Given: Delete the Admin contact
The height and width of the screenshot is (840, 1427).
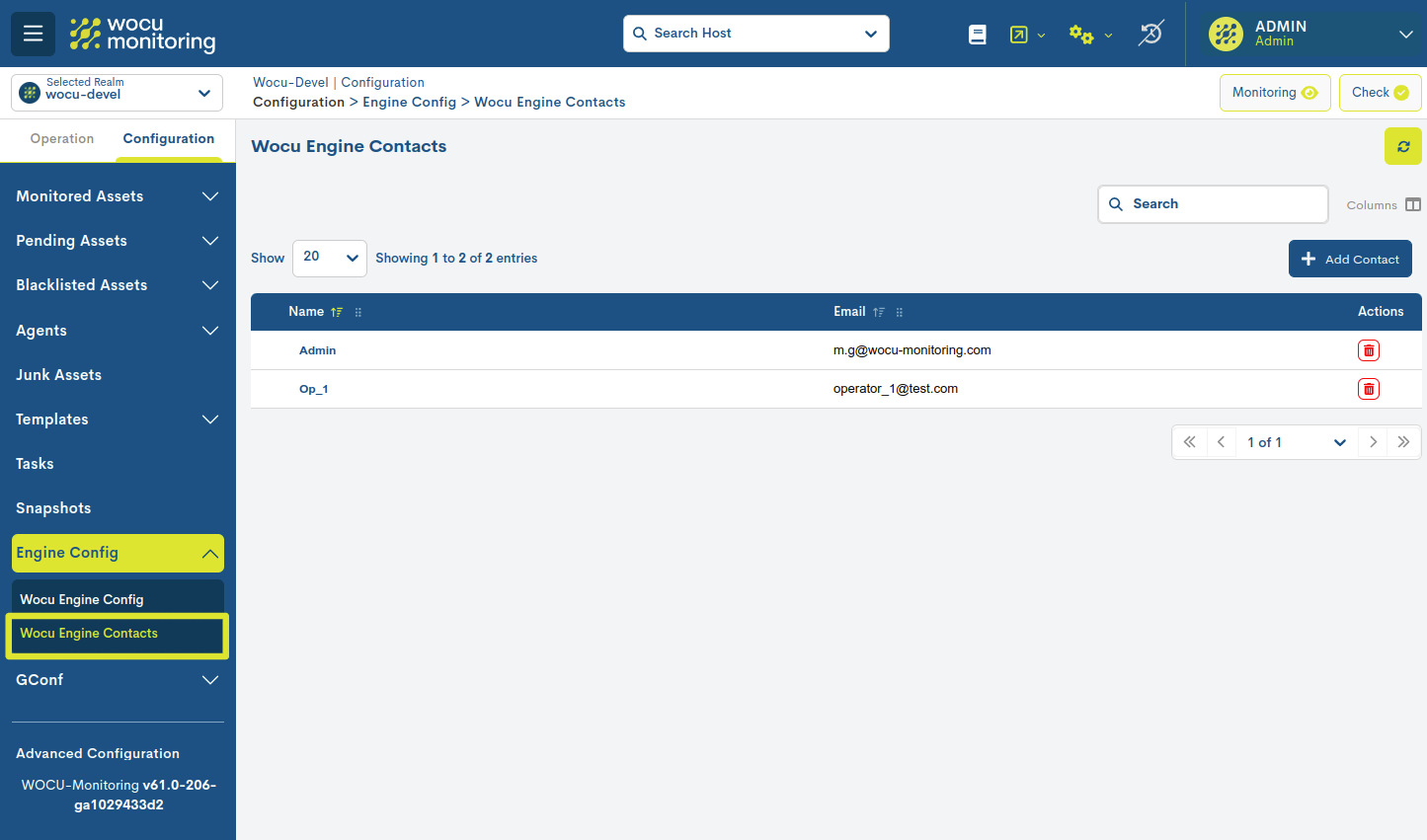Looking at the screenshot, I should pos(1369,350).
